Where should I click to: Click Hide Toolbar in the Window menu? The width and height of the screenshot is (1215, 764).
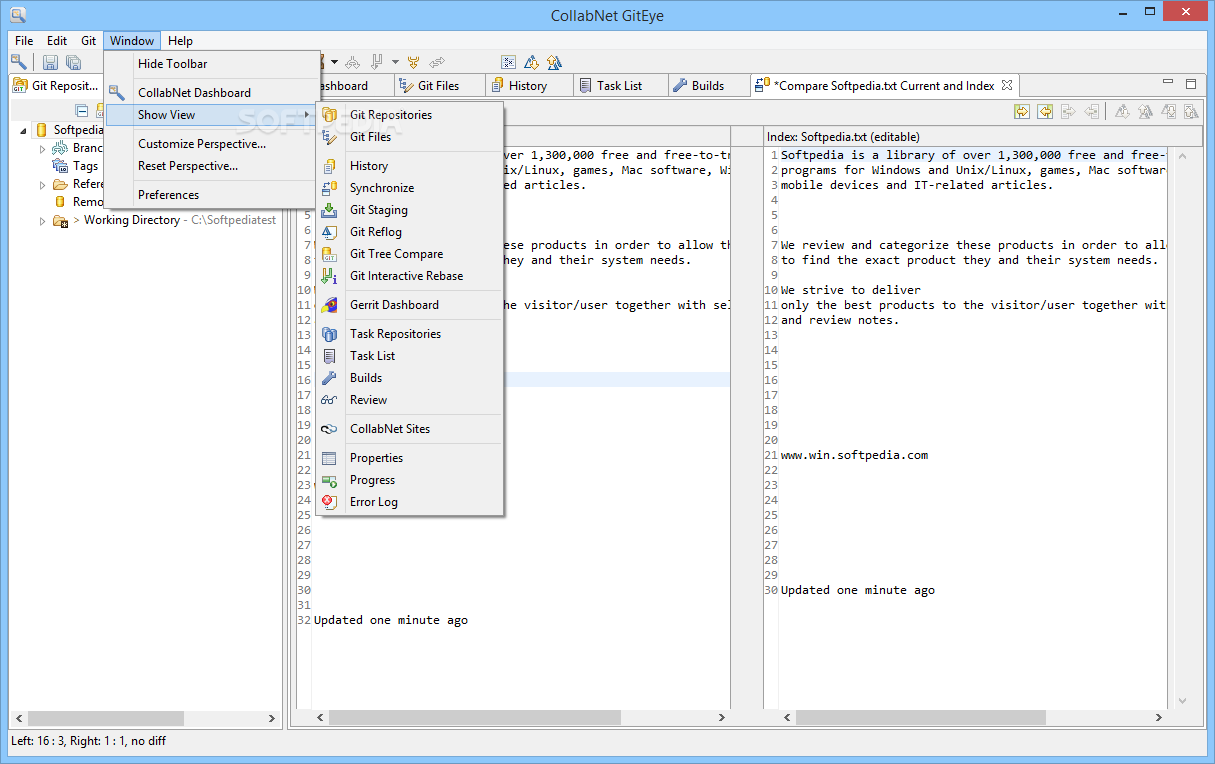tap(209, 64)
